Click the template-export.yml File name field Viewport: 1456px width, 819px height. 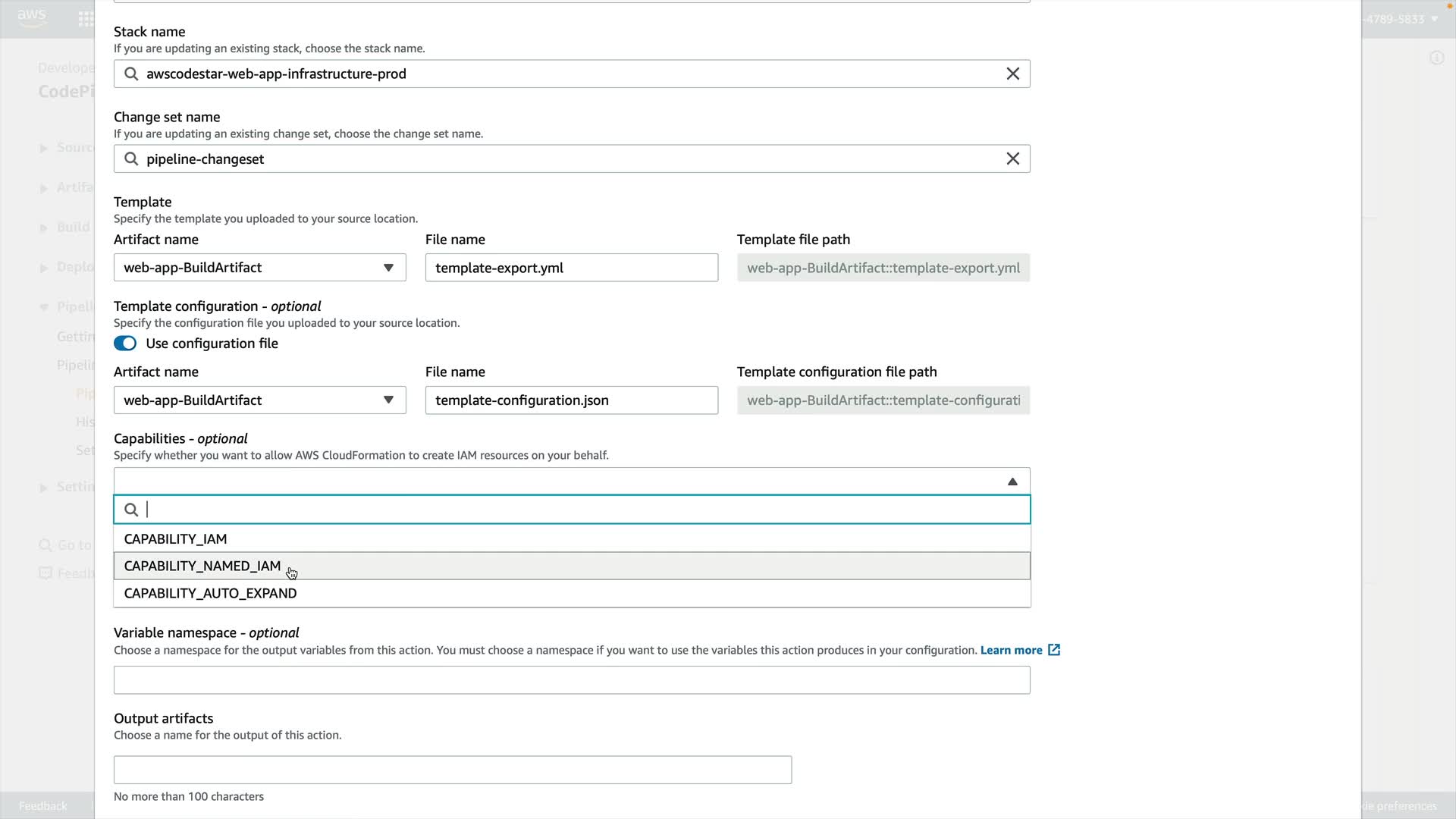(571, 268)
